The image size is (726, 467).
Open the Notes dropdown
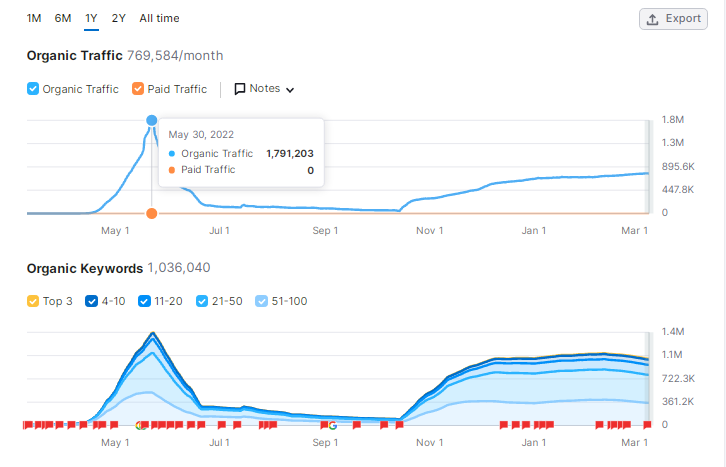pos(264,89)
